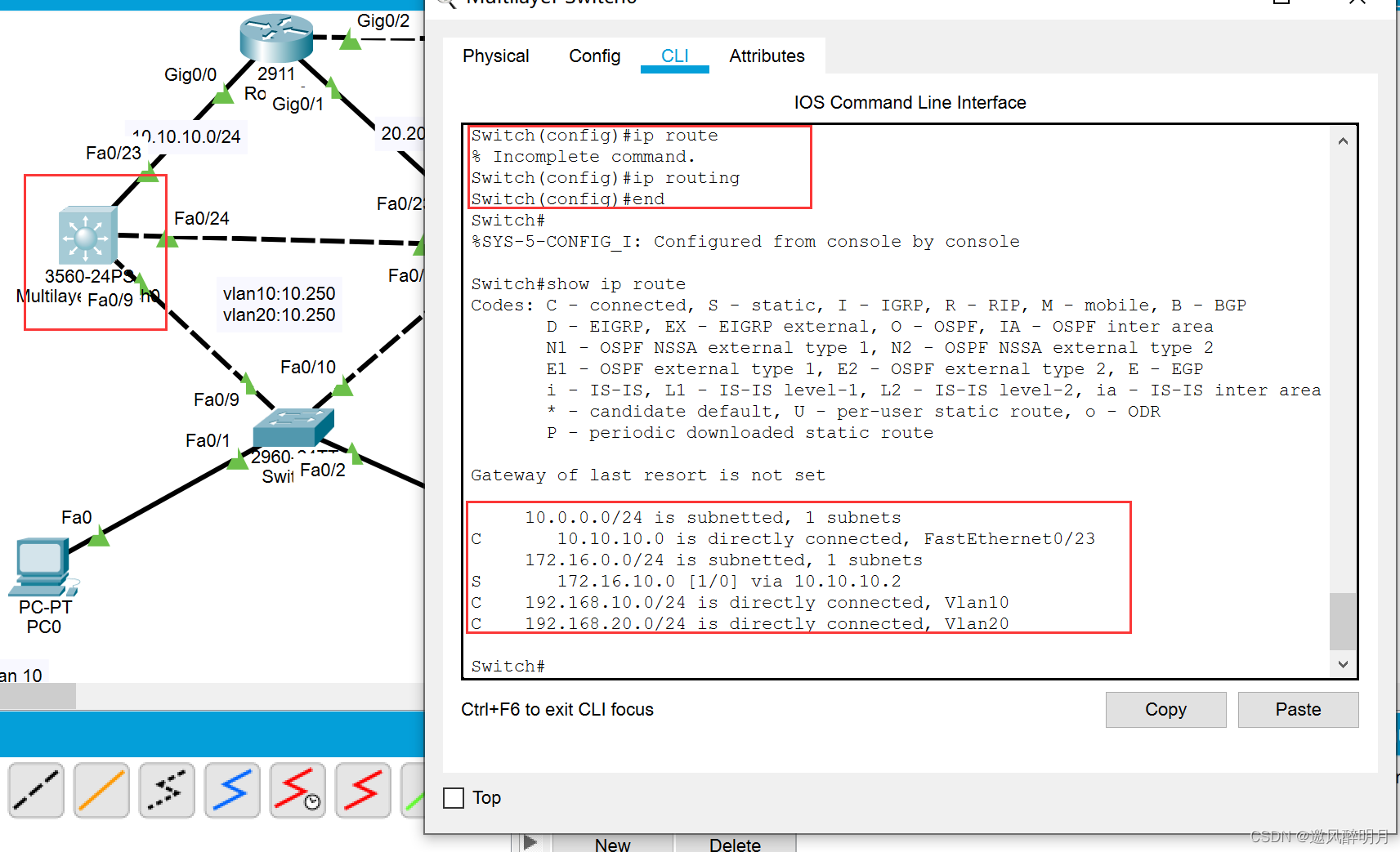Image resolution: width=1400 pixels, height=852 pixels.
Task: Click the Gig0/1 interface label
Action: point(297,104)
